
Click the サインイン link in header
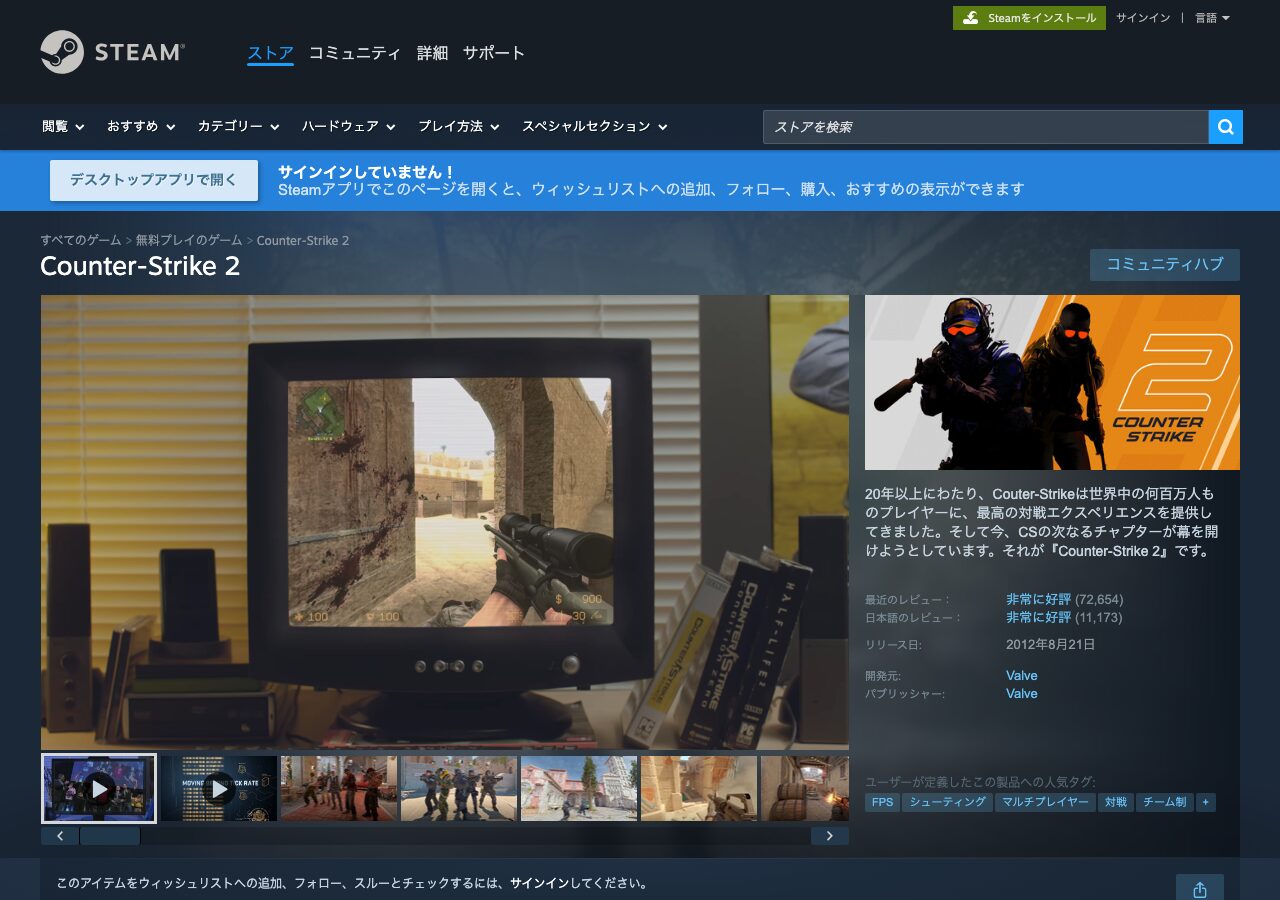(x=1143, y=18)
